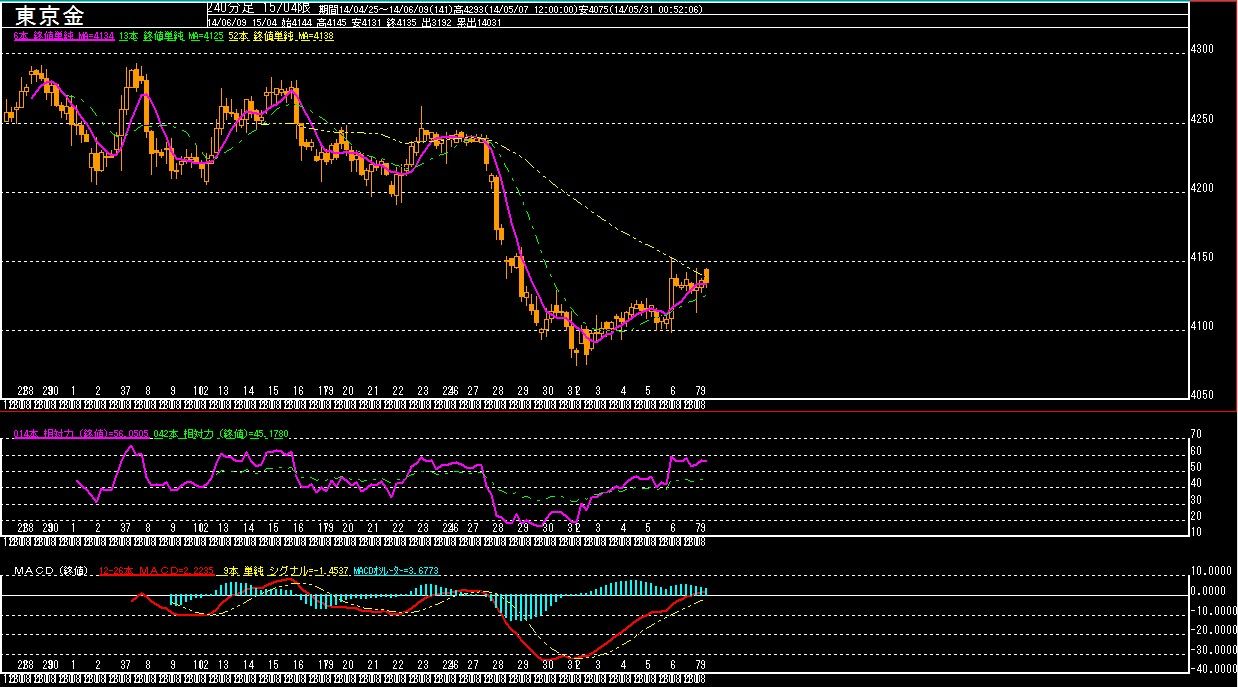The height and width of the screenshot is (687, 1238).
Task: Click the 東京金 chart title
Action: pyautogui.click(x=50, y=15)
